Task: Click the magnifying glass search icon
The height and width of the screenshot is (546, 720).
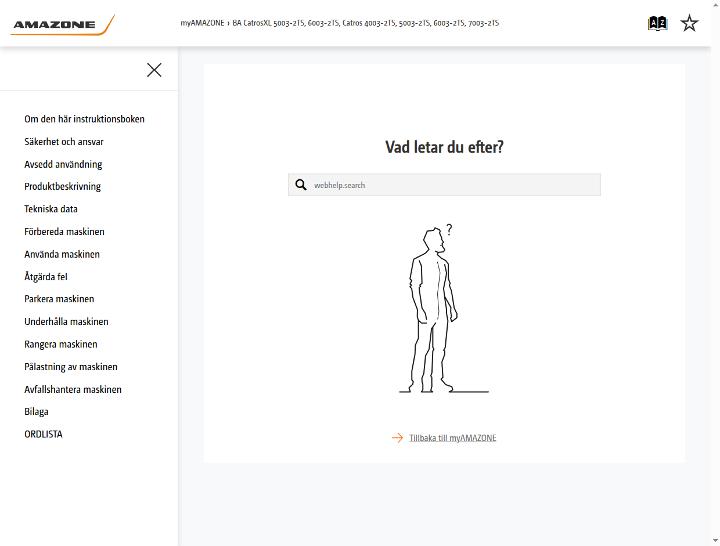Action: [x=301, y=185]
